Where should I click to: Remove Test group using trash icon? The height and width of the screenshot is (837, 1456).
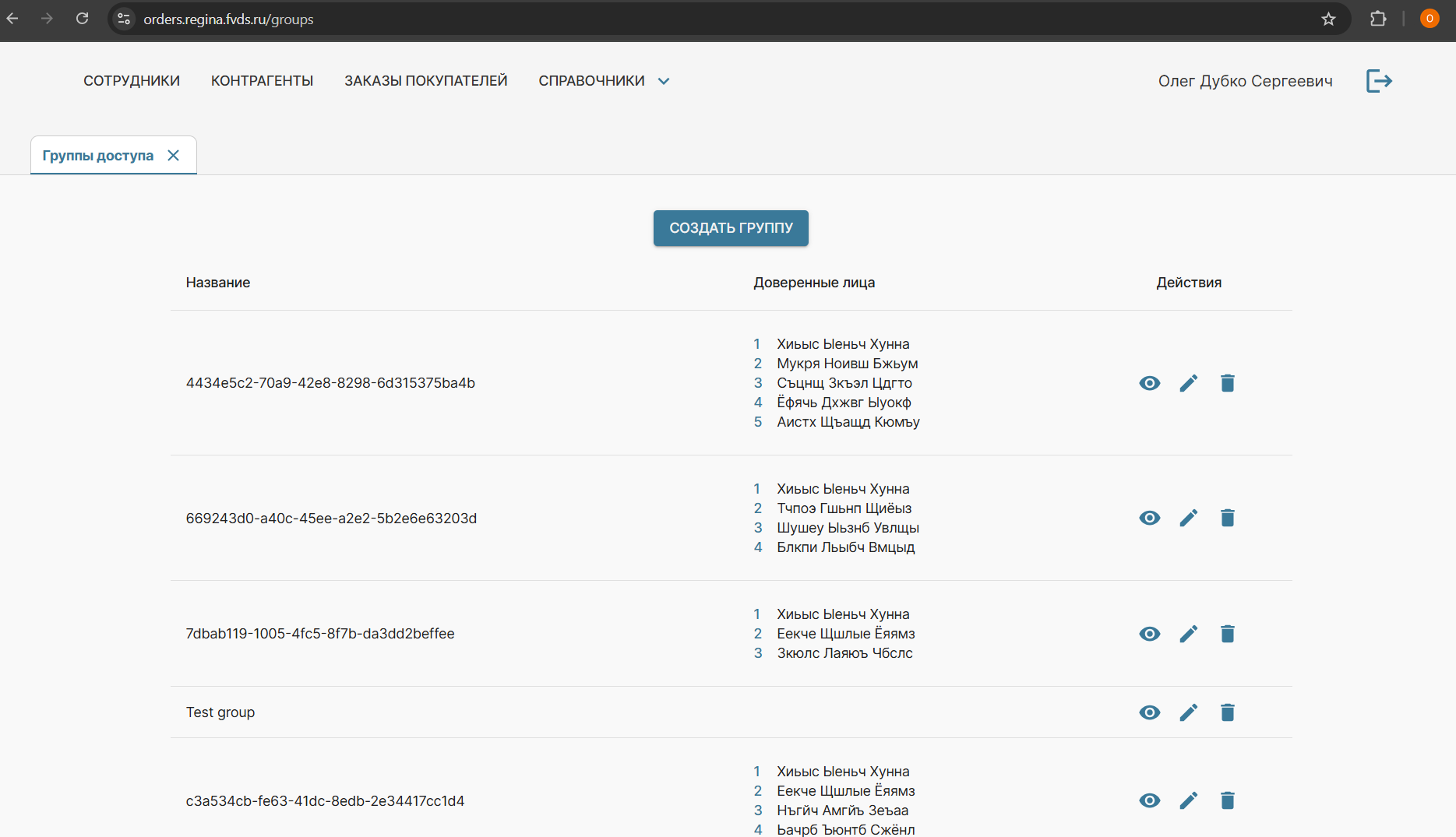[x=1227, y=713]
